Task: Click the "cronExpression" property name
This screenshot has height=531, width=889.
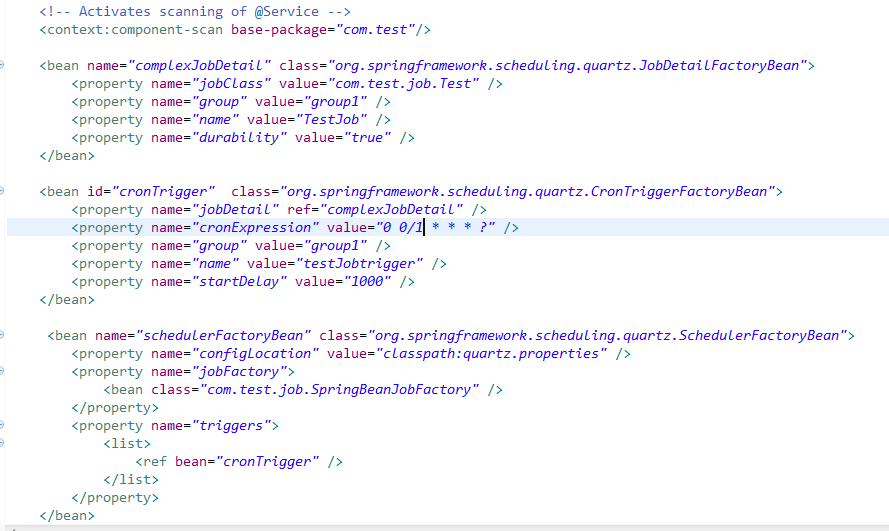Action: click(x=255, y=228)
